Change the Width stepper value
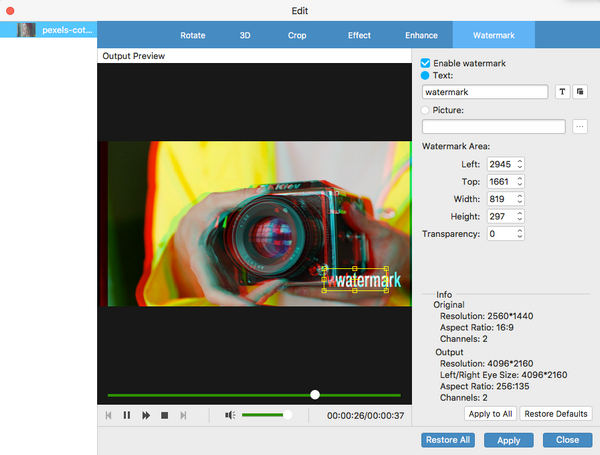This screenshot has height=455, width=600. pos(519,199)
